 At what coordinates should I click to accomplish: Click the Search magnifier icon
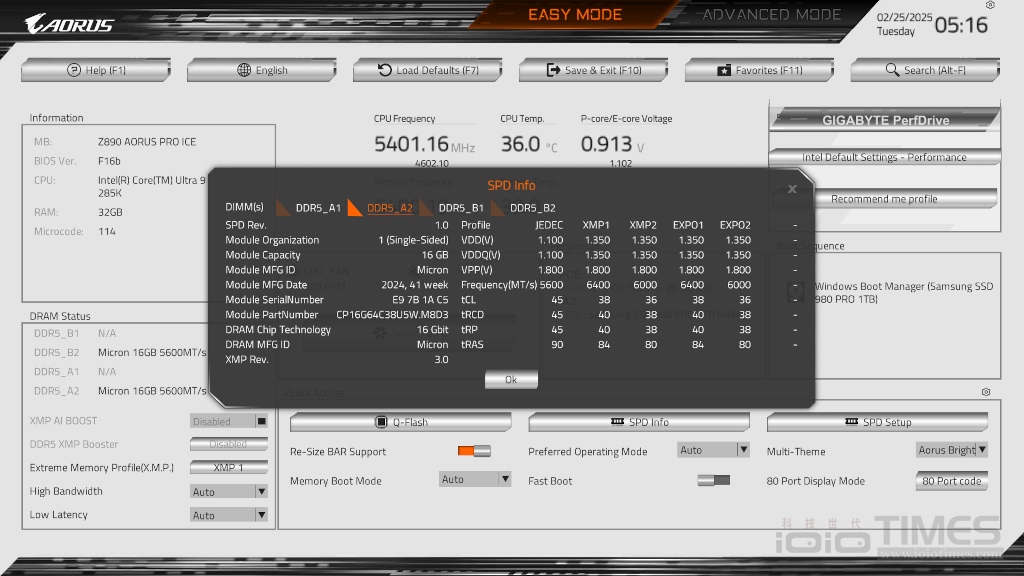(x=893, y=70)
